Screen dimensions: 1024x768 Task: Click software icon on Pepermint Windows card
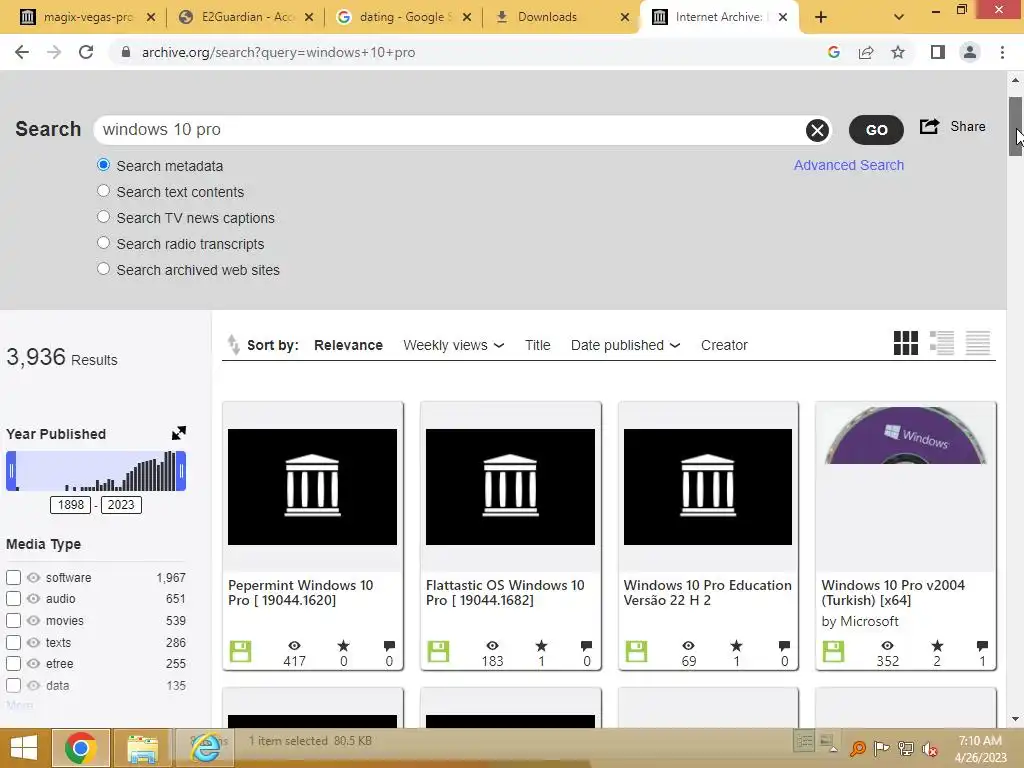click(x=240, y=651)
